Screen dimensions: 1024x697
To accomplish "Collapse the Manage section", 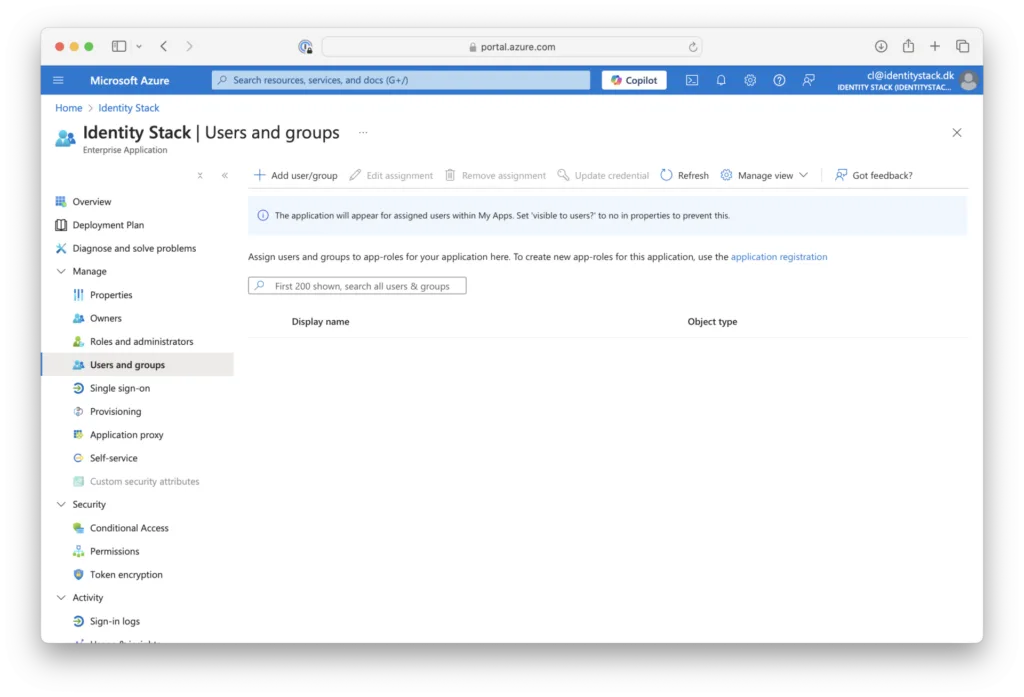I will click(x=61, y=271).
